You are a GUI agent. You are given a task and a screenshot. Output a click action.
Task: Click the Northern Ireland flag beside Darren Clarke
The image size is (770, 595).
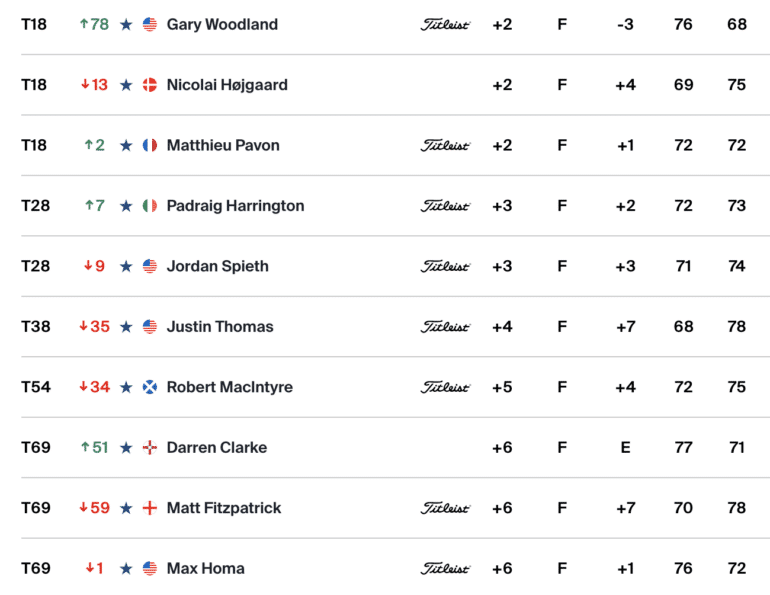[150, 448]
